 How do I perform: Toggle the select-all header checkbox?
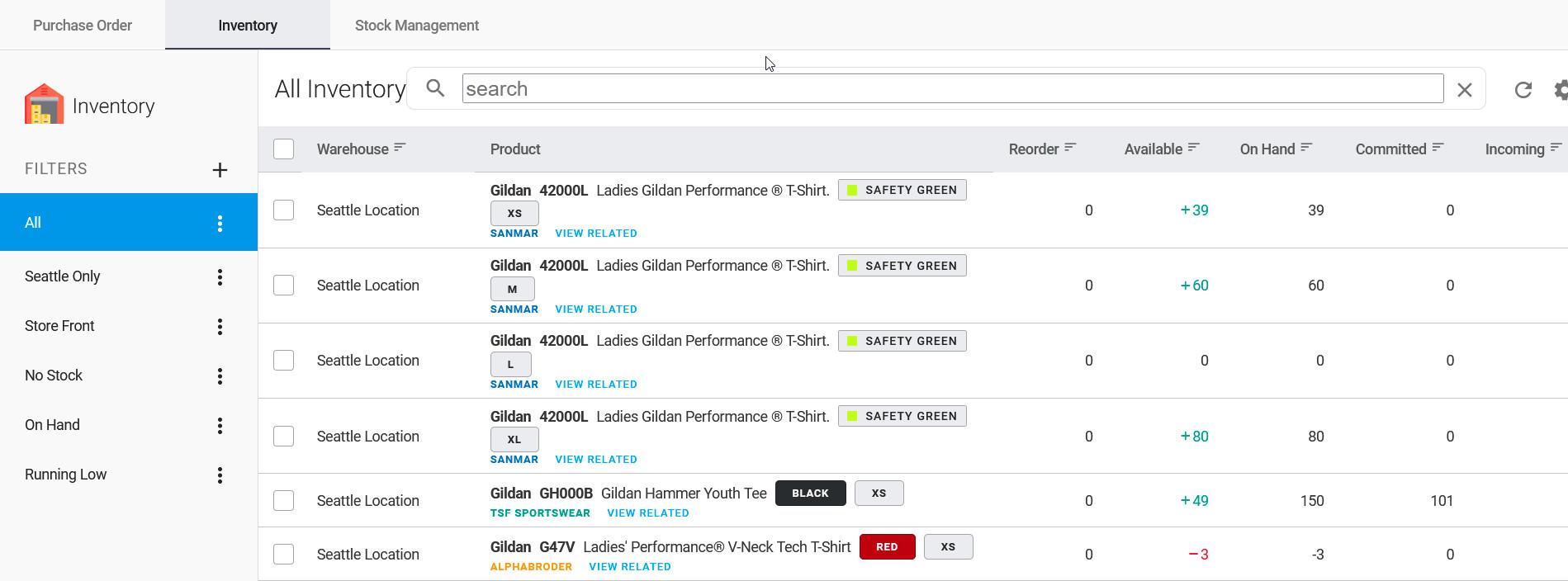point(283,149)
